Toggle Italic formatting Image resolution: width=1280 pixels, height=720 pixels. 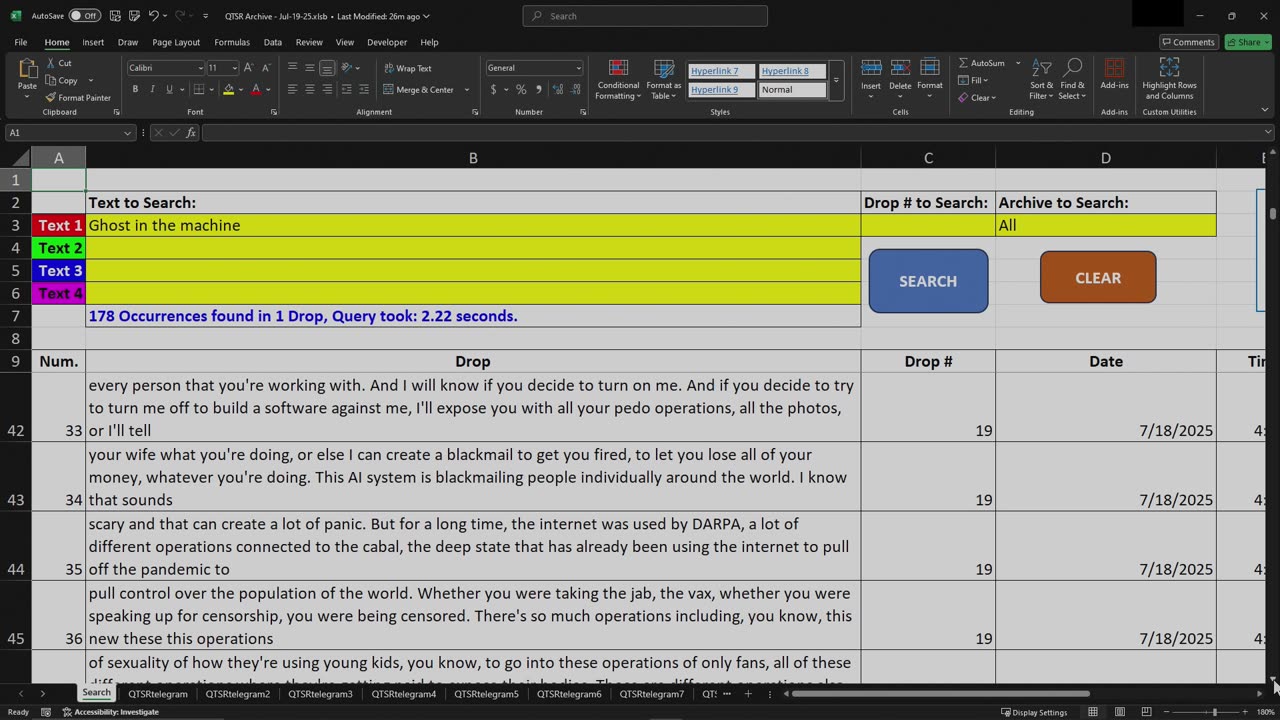152,90
